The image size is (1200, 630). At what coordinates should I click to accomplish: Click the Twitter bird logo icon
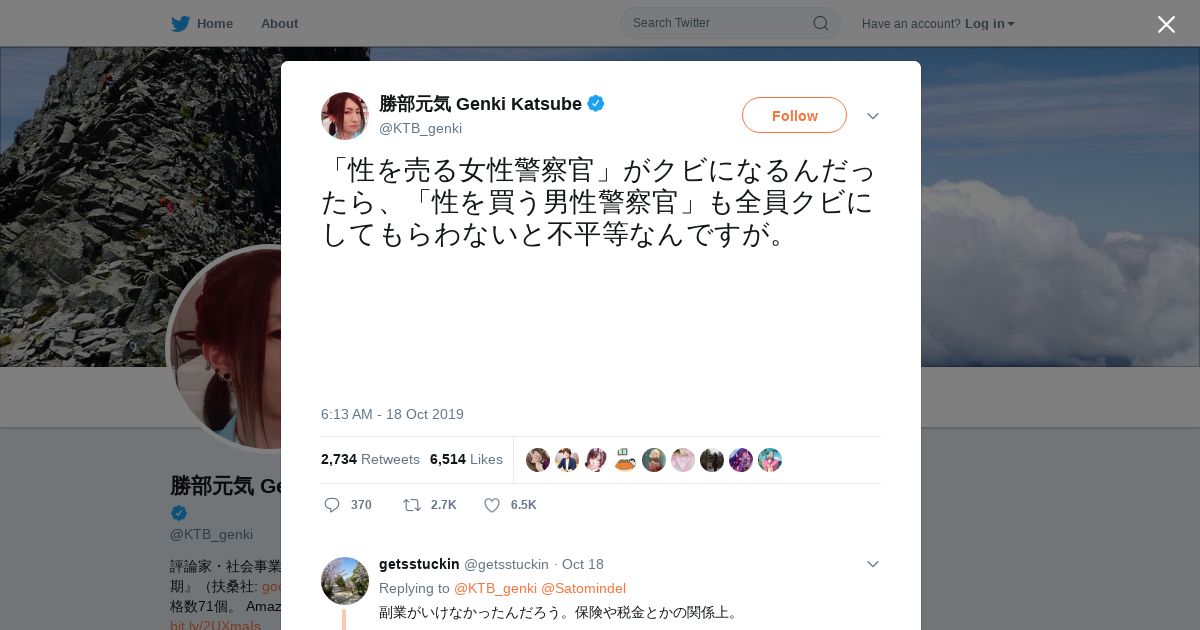[x=180, y=23]
